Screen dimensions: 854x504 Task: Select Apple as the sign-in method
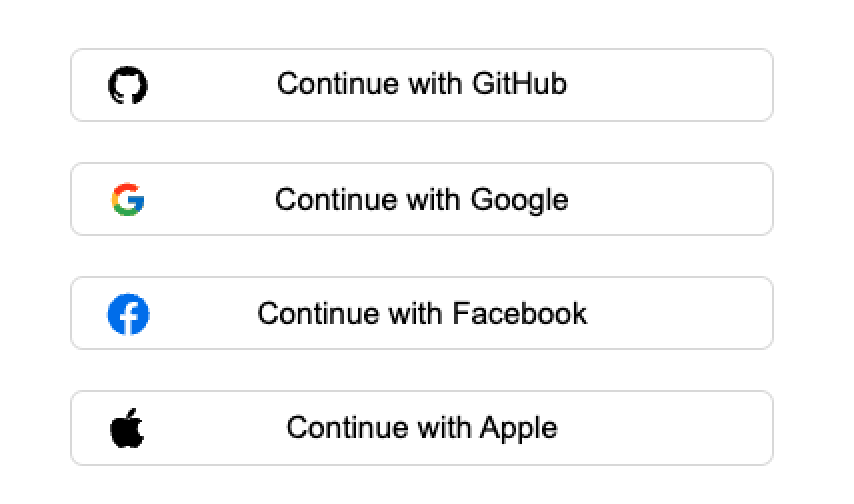pyautogui.click(x=421, y=428)
